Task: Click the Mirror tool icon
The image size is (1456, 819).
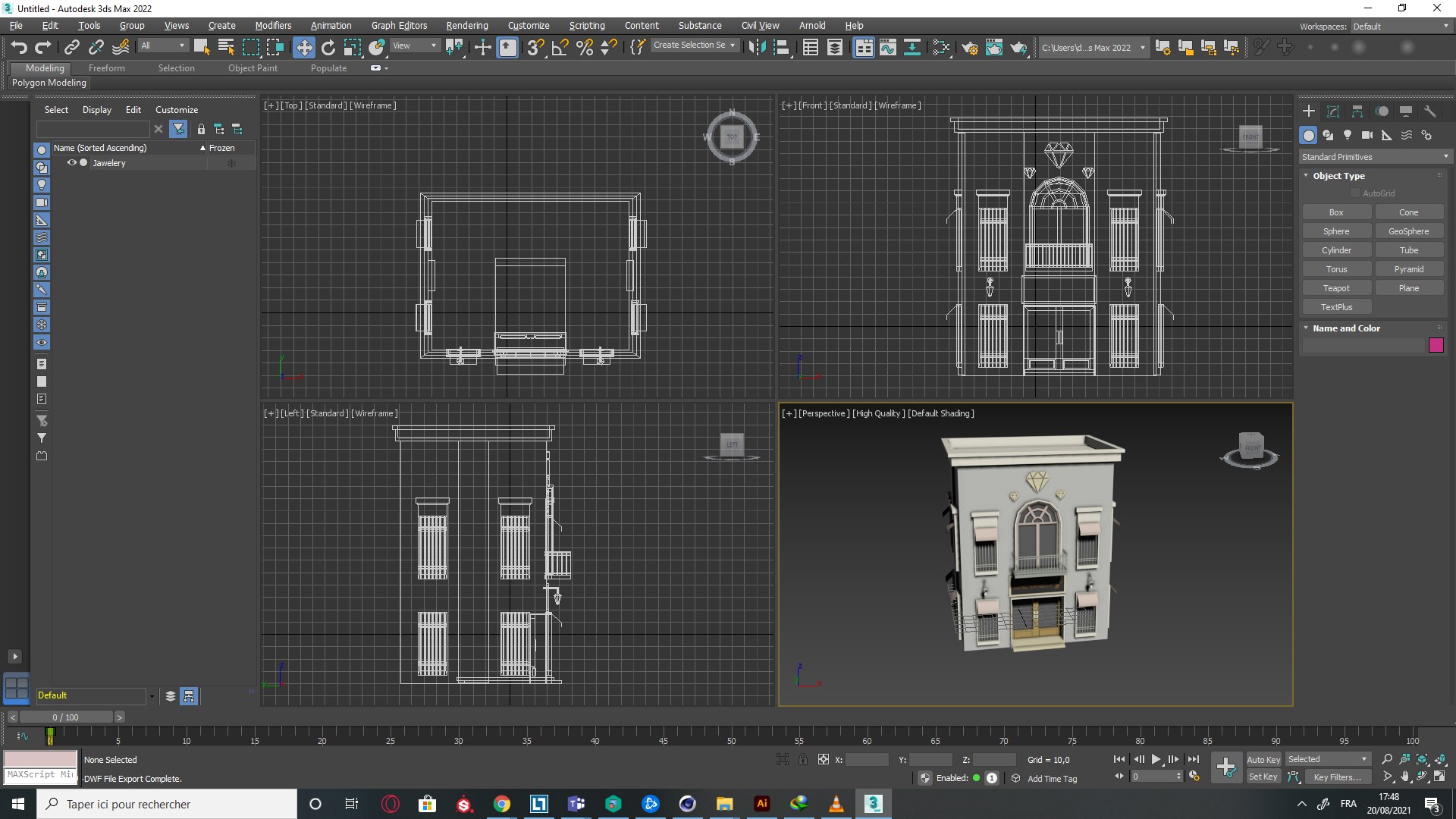Action: [757, 47]
